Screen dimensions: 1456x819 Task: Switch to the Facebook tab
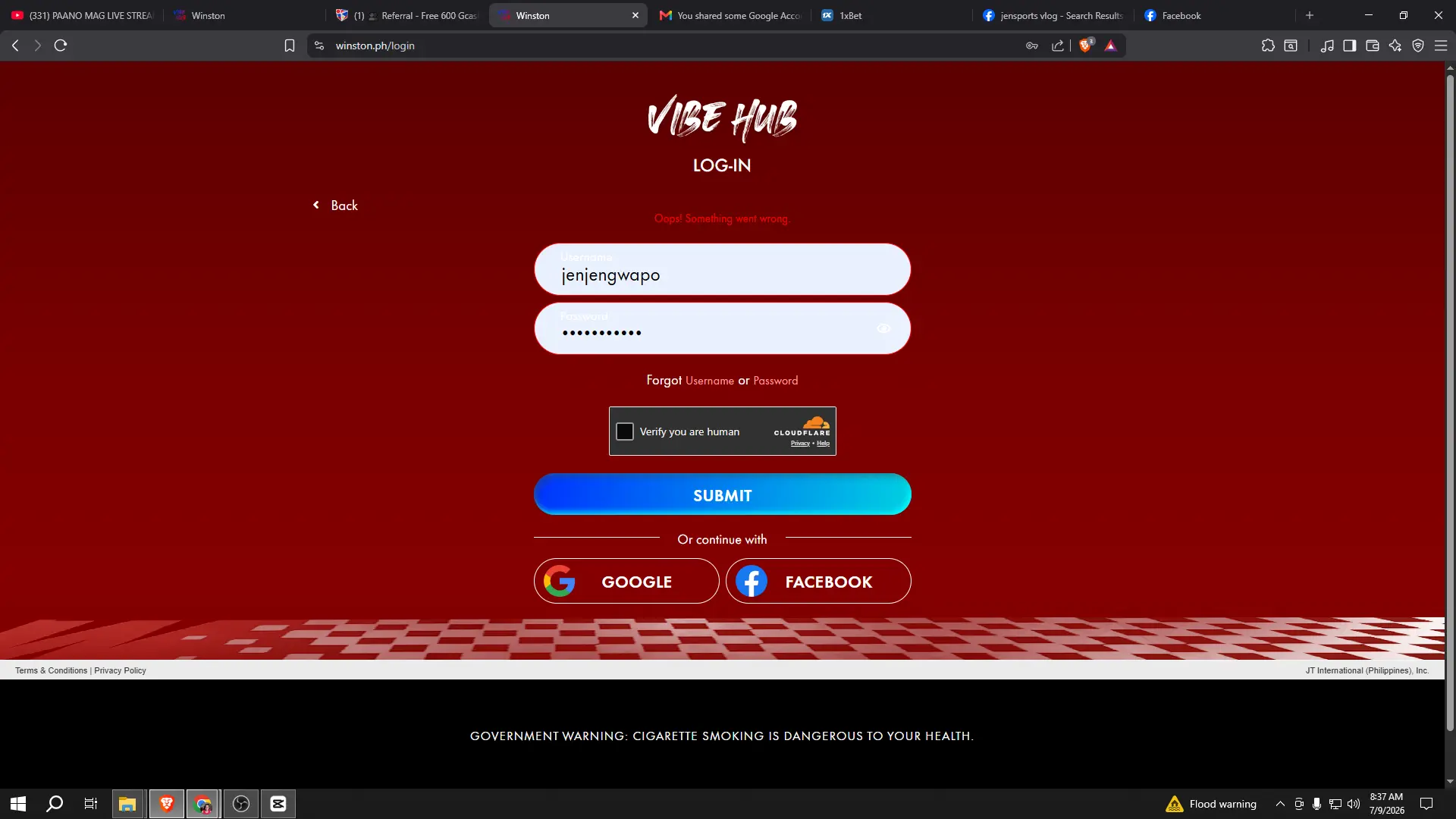click(1216, 15)
